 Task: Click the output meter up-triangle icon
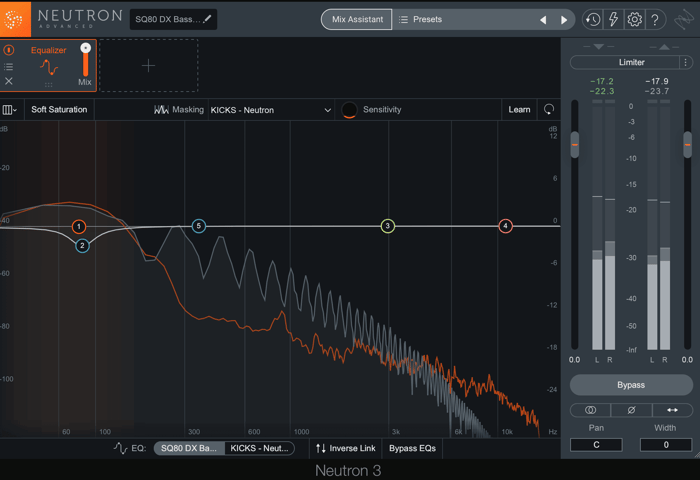click(x=664, y=46)
